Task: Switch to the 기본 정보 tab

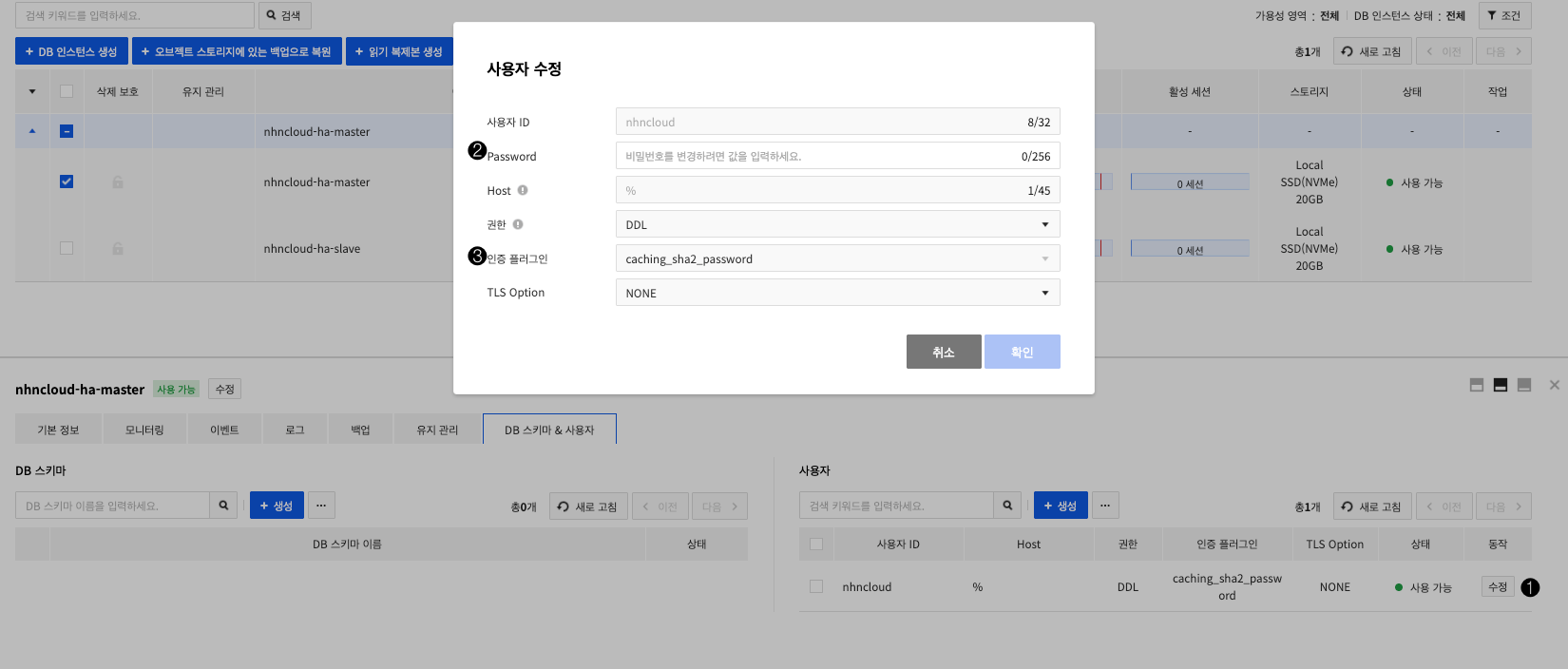Action: [58, 430]
